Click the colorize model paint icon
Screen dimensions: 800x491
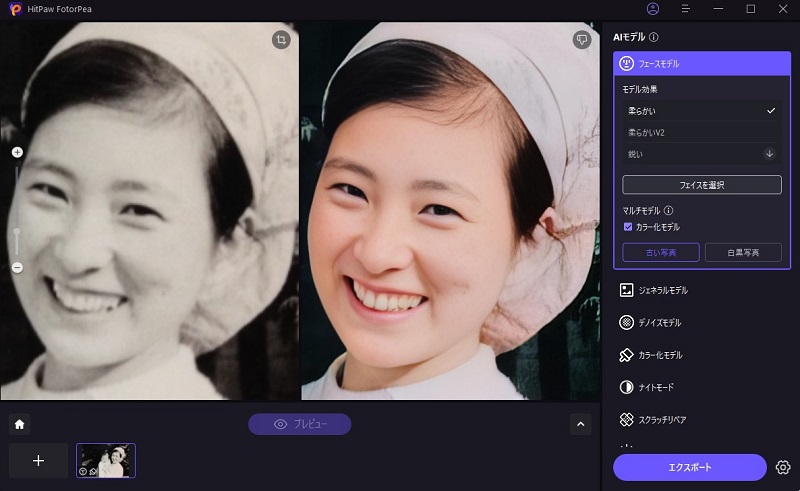tap(626, 355)
